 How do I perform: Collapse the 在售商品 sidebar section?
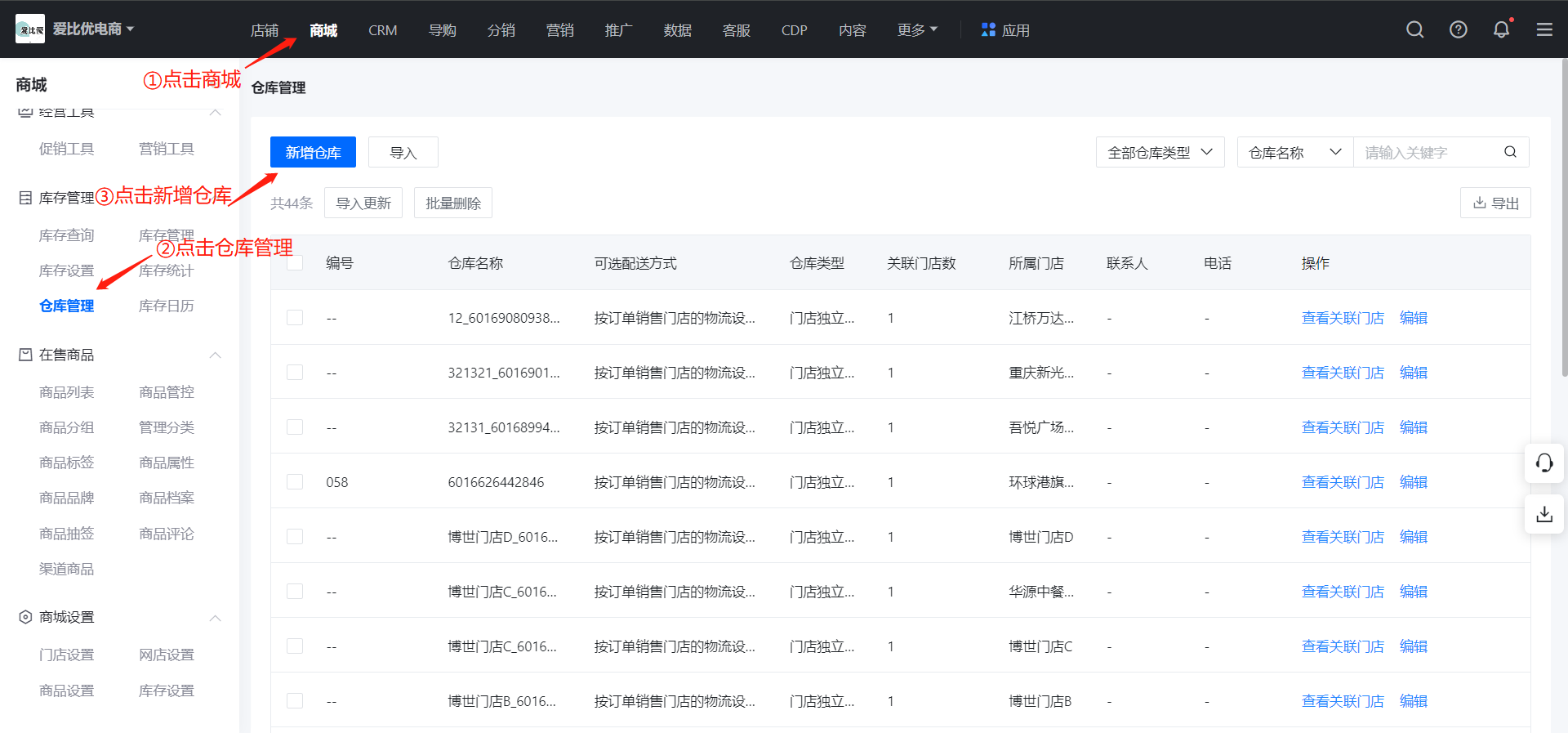[215, 355]
